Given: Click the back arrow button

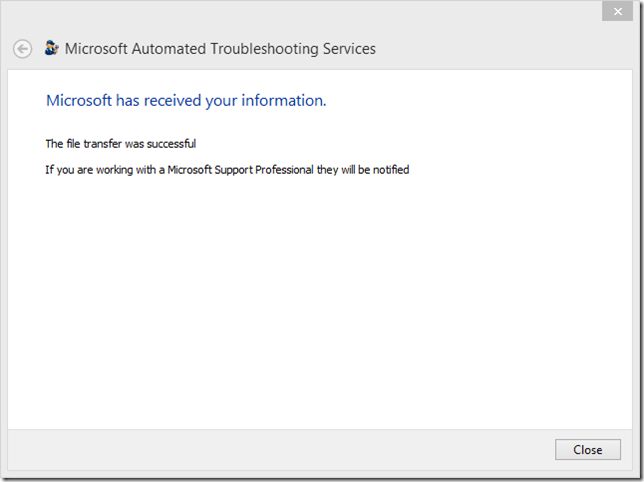Looking at the screenshot, I should pyautogui.click(x=22, y=49).
